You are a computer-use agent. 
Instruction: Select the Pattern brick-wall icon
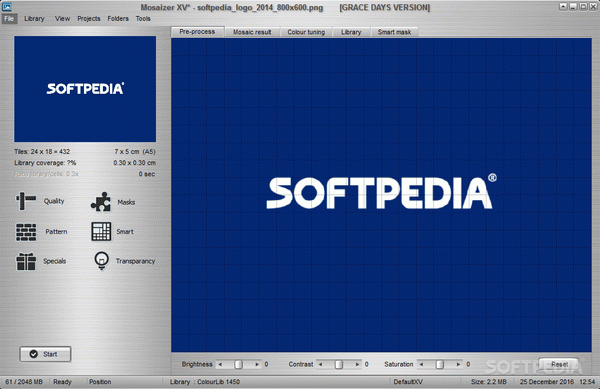(x=26, y=231)
